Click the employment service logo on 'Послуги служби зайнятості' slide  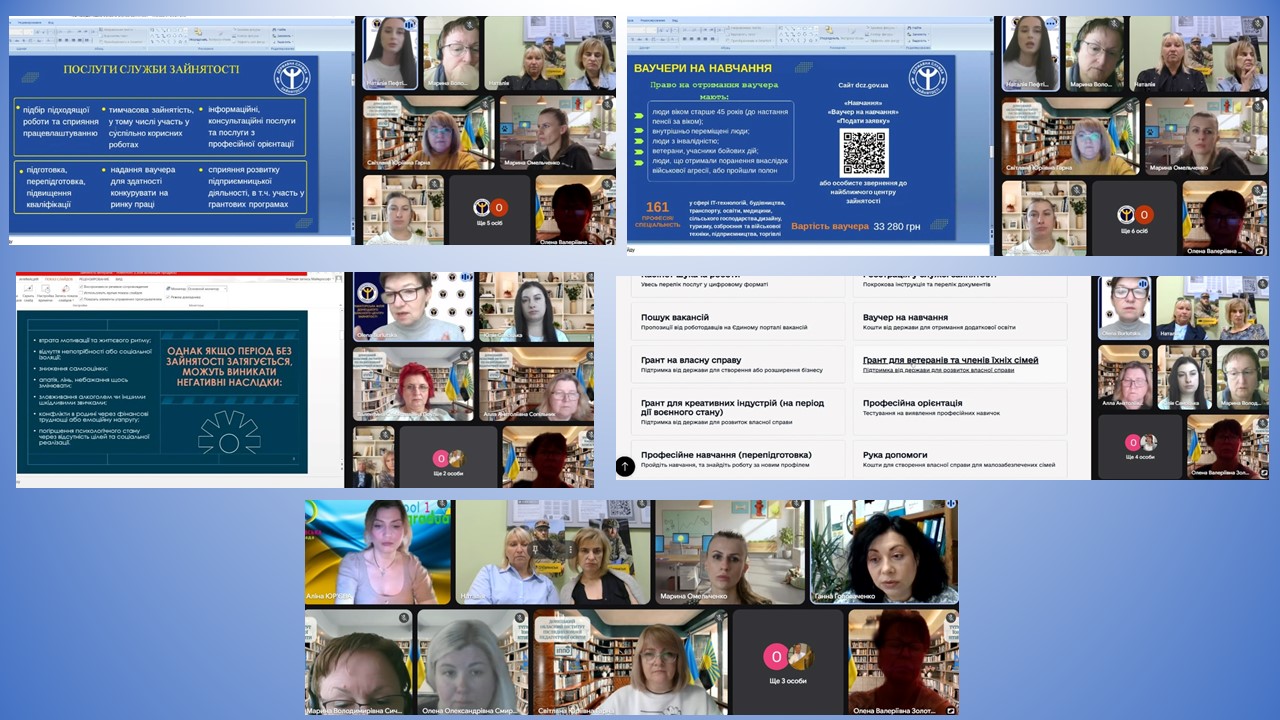click(x=292, y=77)
